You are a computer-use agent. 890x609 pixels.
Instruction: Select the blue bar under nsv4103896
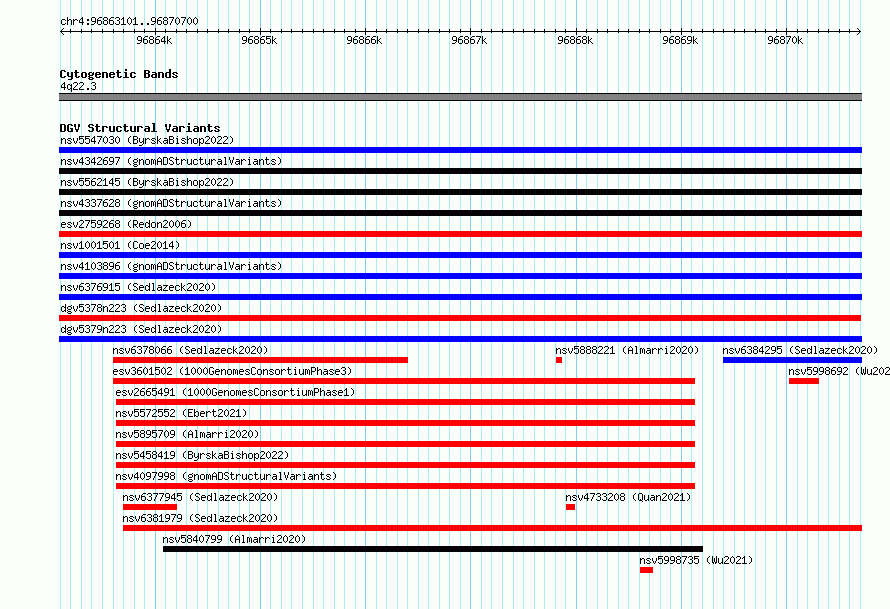pyautogui.click(x=460, y=276)
